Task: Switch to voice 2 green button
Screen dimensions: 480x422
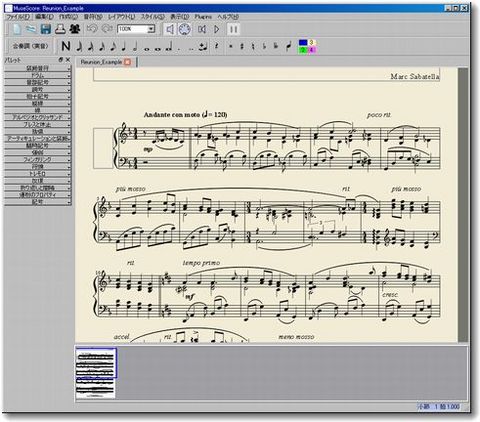Action: (303, 50)
